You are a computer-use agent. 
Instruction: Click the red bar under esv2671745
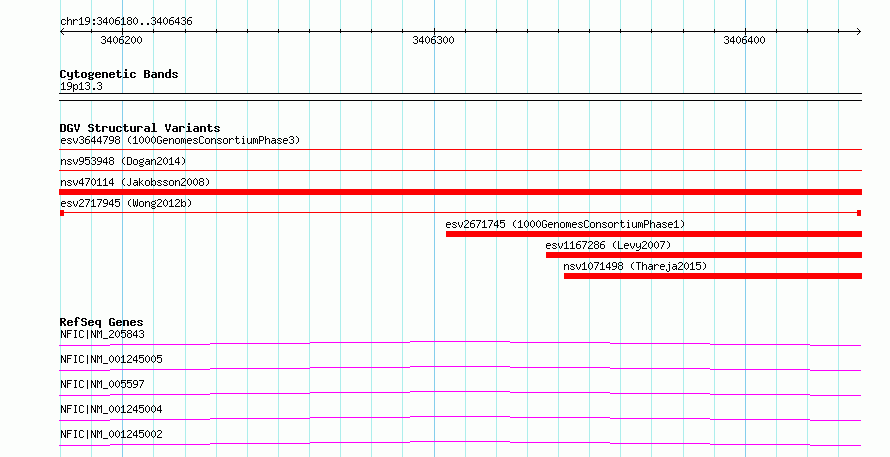654,234
